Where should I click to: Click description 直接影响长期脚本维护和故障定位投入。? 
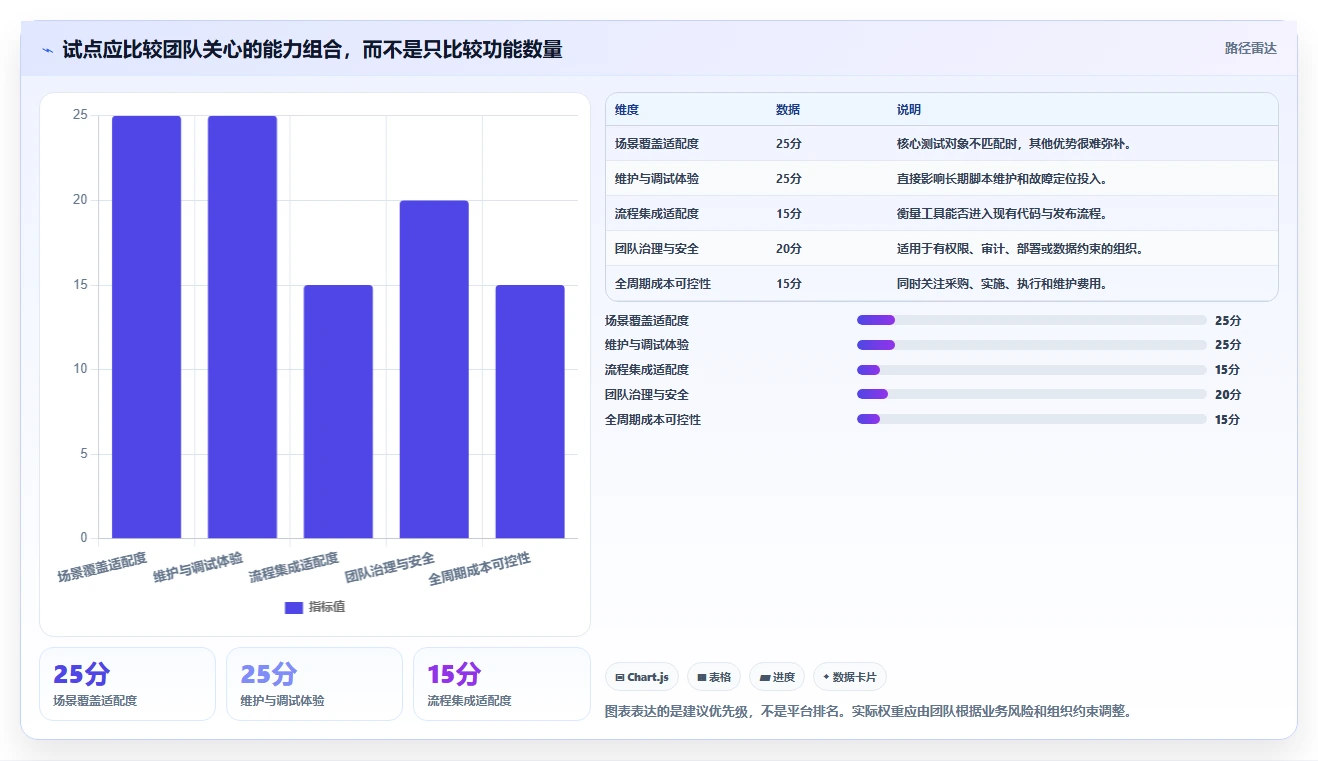(x=1002, y=179)
